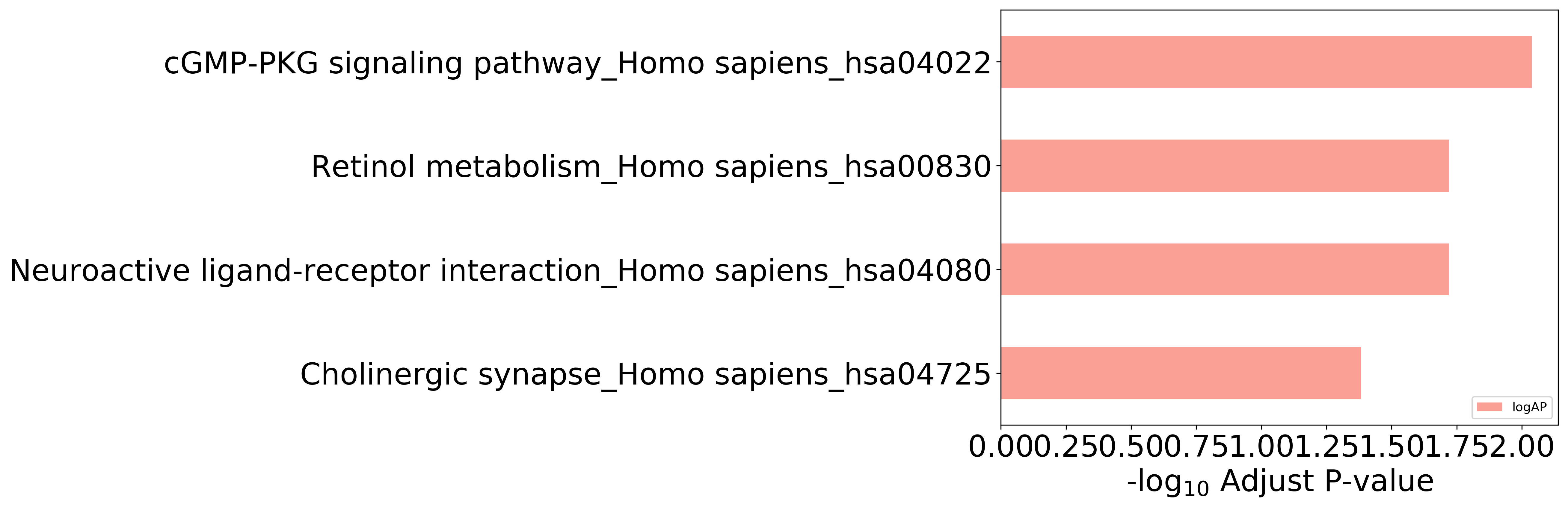Select the Cholinergic synapse bar
The image size is (1568, 507).
[x=1181, y=373]
